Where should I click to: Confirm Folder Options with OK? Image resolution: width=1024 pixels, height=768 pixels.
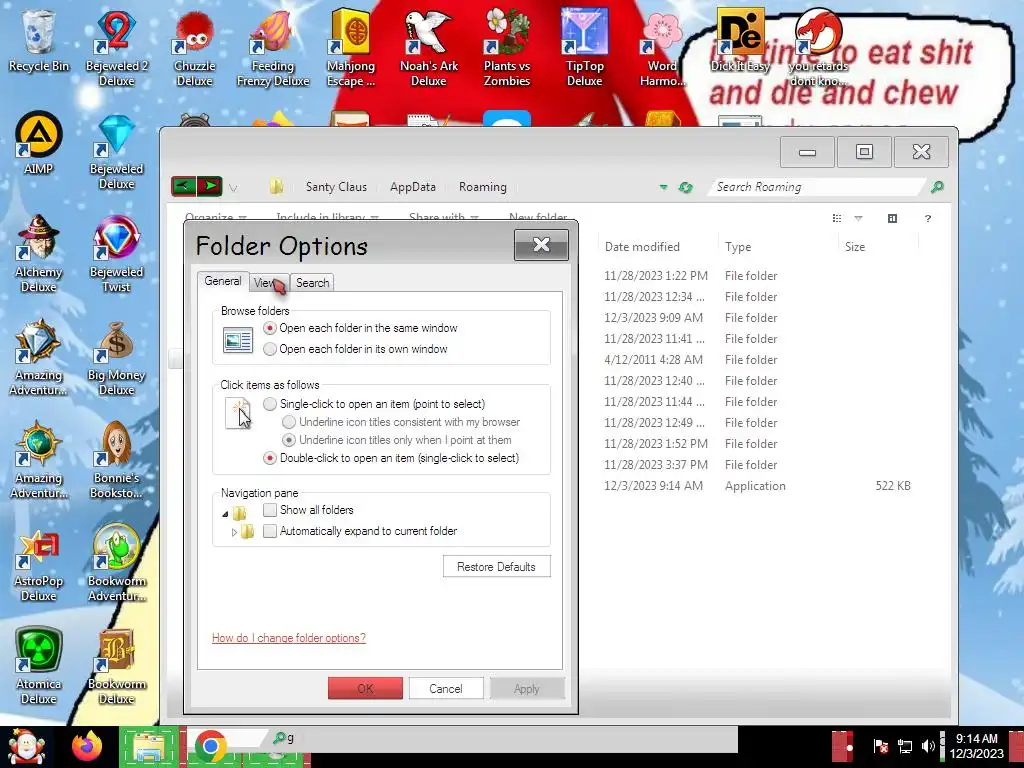365,688
